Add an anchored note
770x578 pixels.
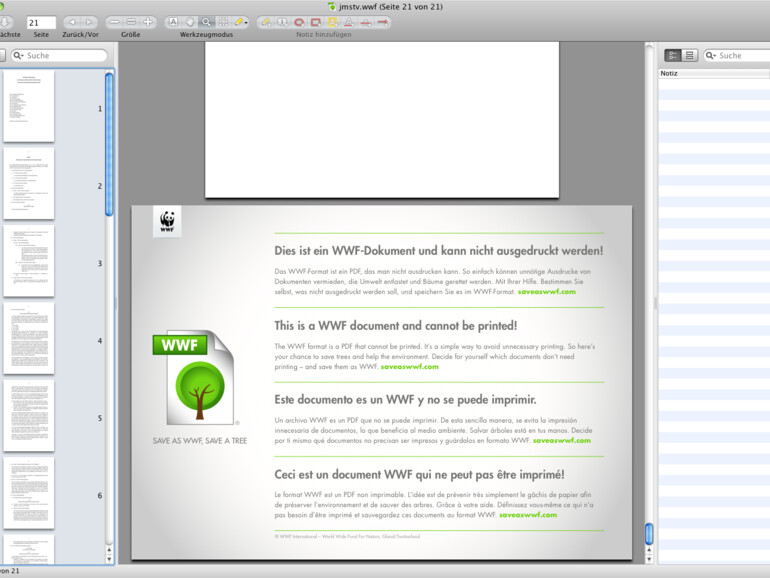[x=282, y=22]
